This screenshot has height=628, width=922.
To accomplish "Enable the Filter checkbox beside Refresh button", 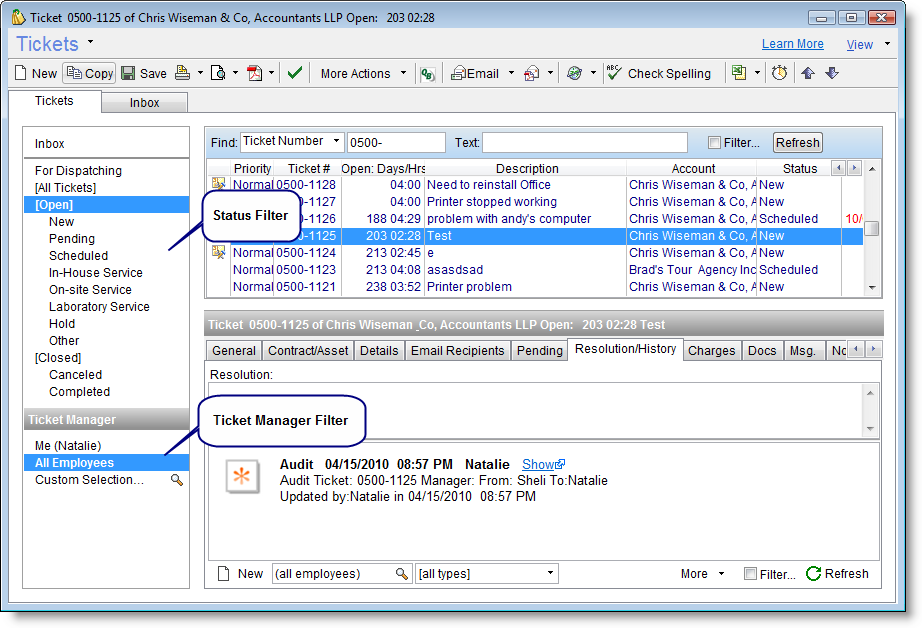I will point(714,143).
